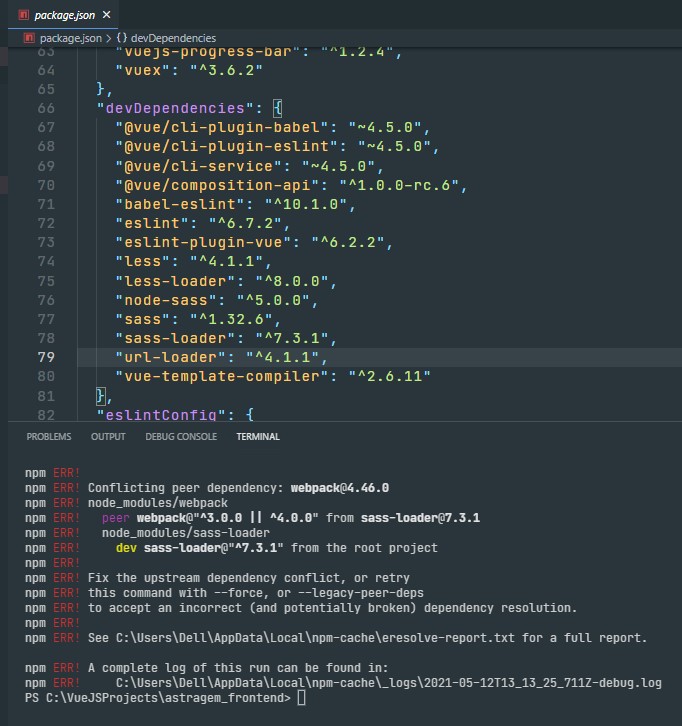
Task: Click "Fix the upstream dependency conflict" terminal line
Action: (249, 578)
